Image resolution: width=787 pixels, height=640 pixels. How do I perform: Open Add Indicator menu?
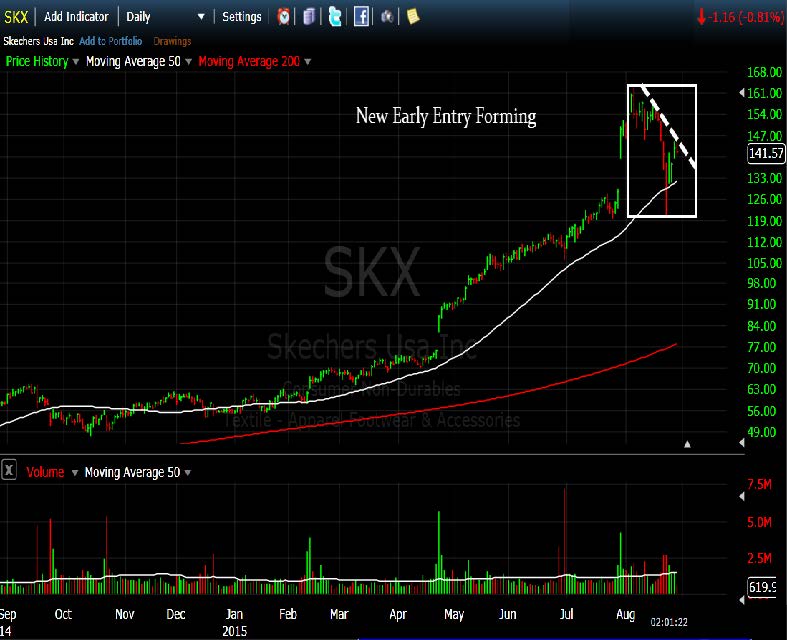(76, 17)
